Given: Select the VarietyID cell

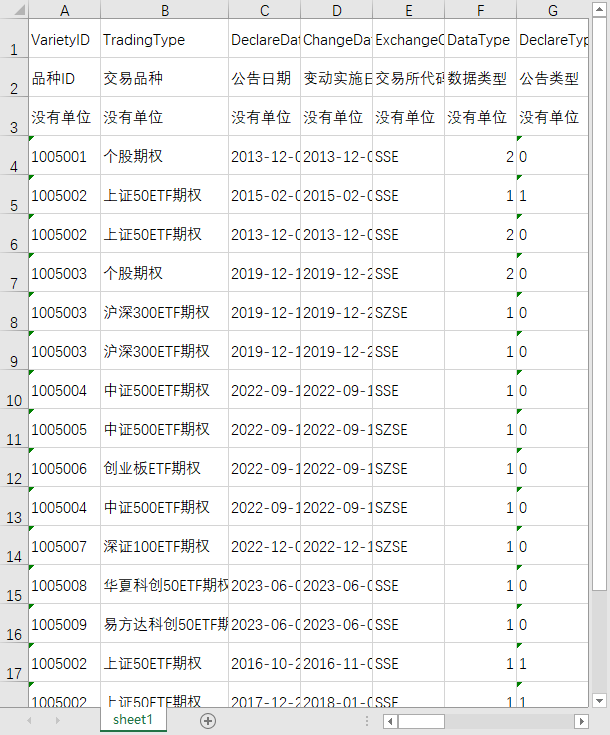Looking at the screenshot, I should click(65, 38).
